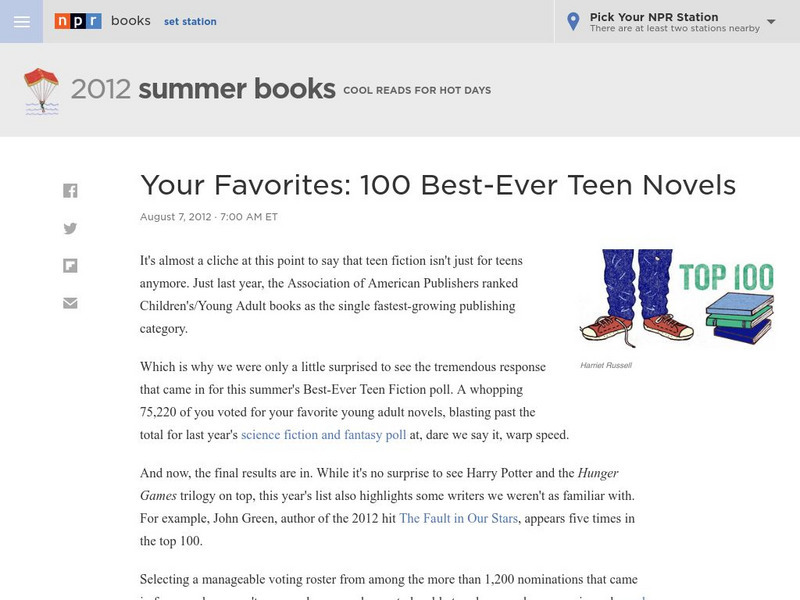Open the 2012 summer books series page
The image size is (800, 600).
point(203,89)
